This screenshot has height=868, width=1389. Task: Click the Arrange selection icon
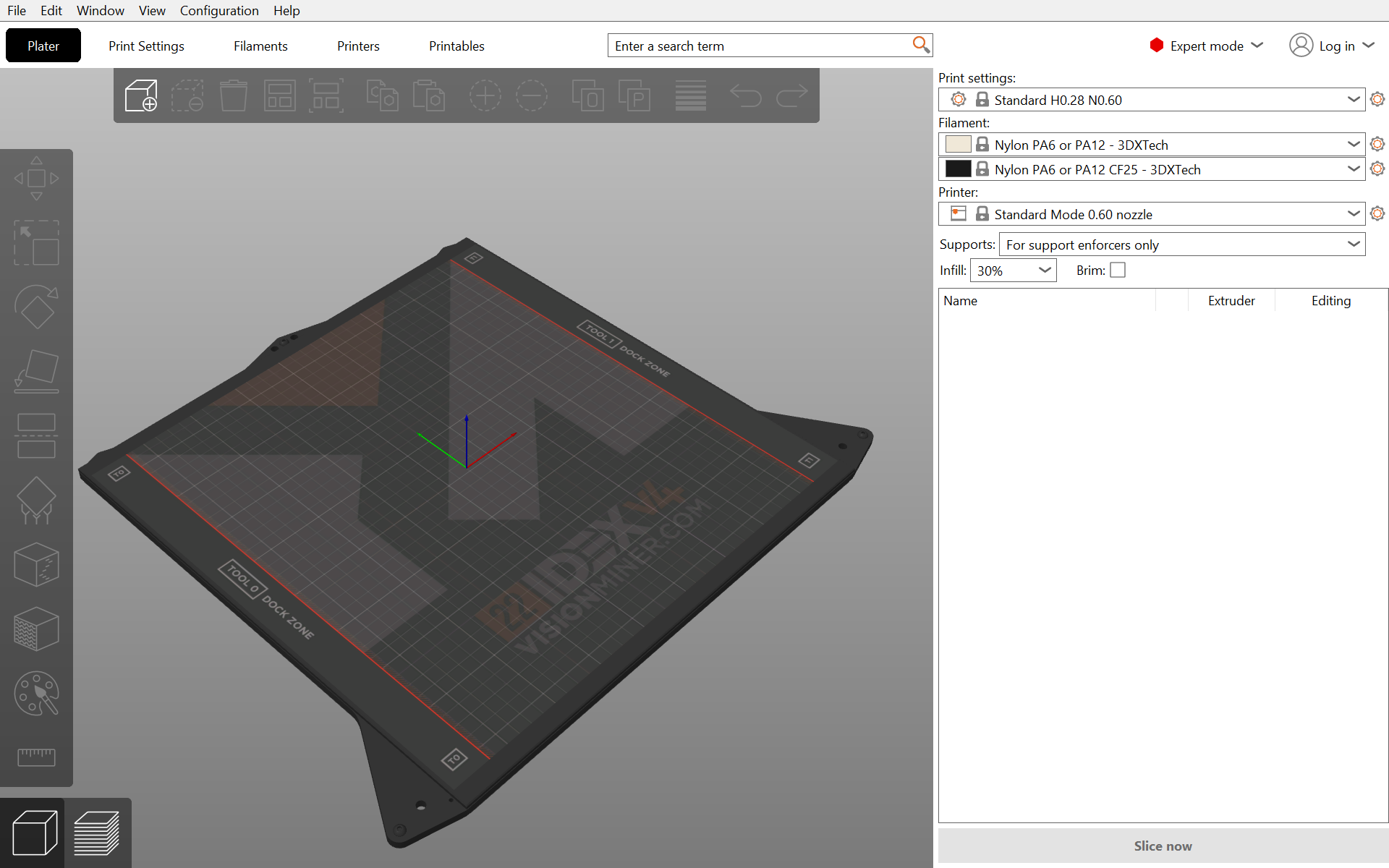(326, 95)
